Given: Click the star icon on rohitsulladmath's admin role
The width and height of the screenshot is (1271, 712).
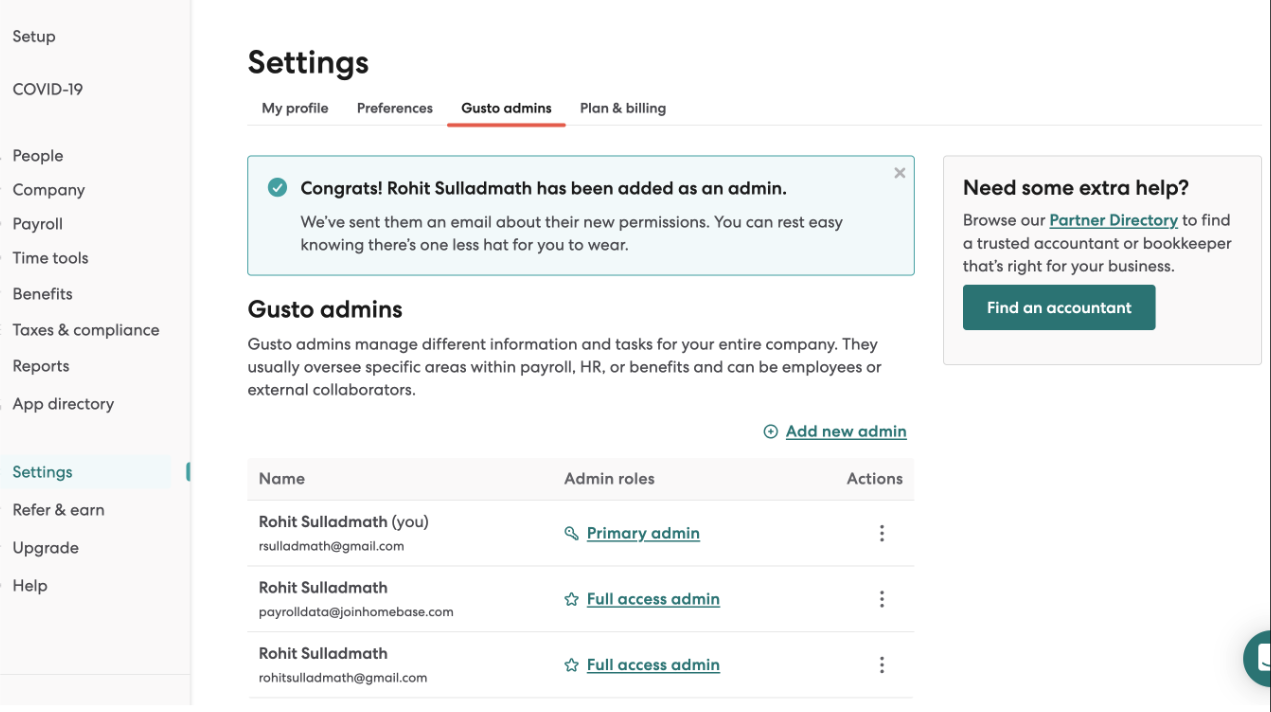Looking at the screenshot, I should click(x=571, y=664).
